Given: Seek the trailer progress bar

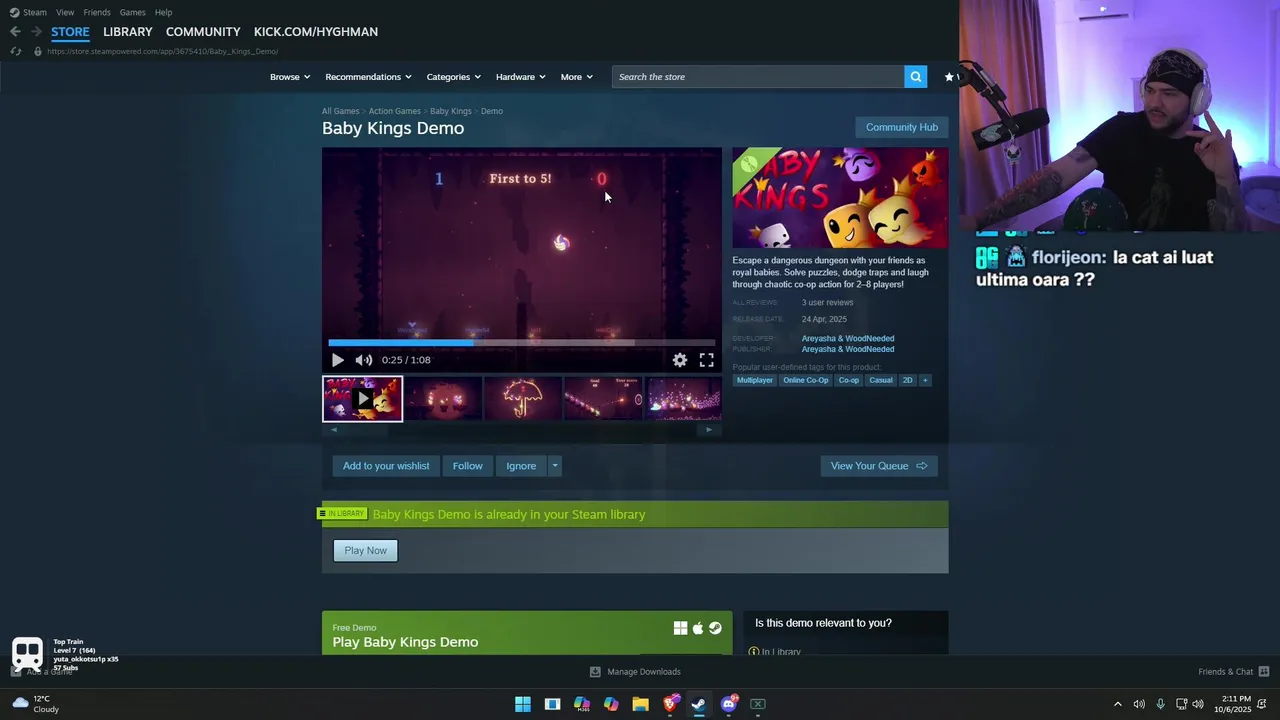Looking at the screenshot, I should pyautogui.click(x=521, y=343).
